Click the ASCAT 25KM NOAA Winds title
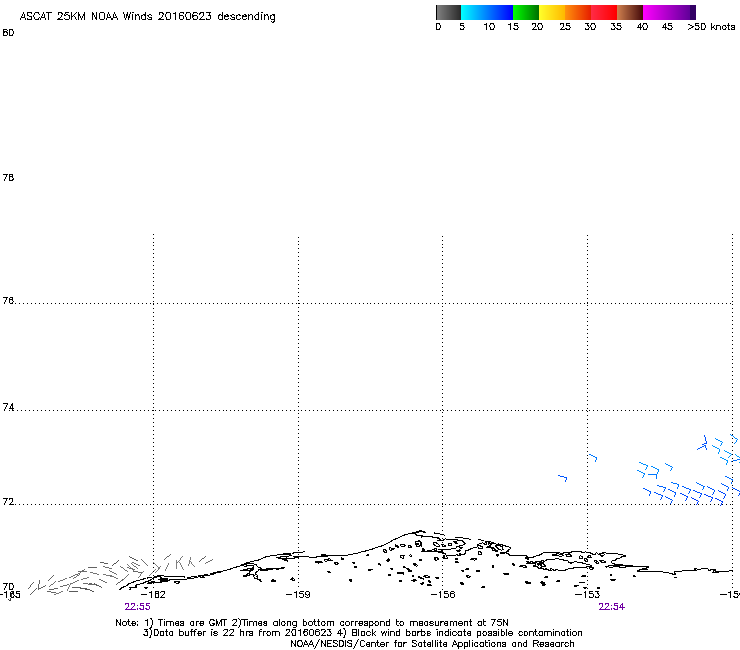740x650 pixels. click(x=147, y=17)
